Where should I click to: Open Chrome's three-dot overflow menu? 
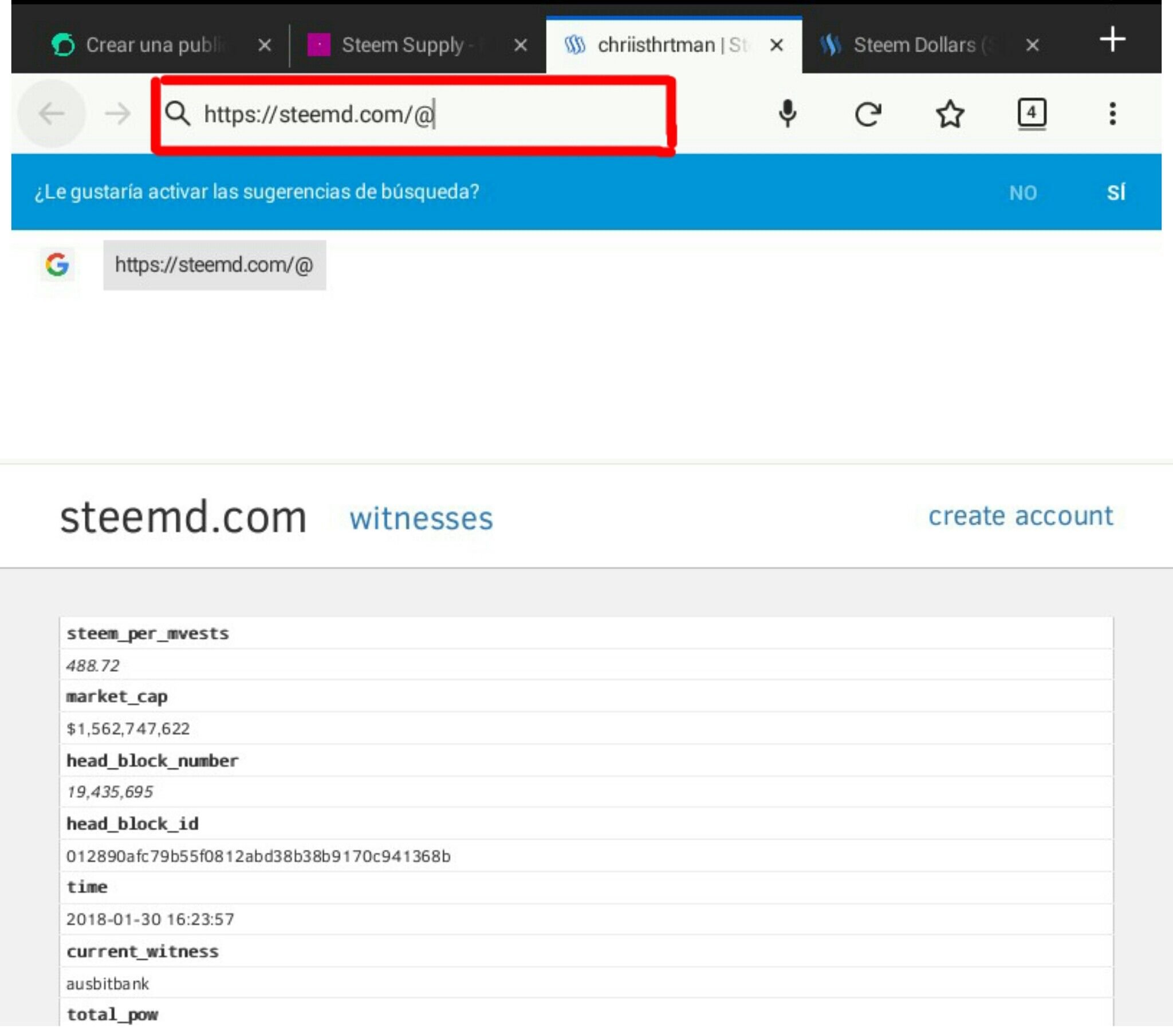click(1112, 113)
